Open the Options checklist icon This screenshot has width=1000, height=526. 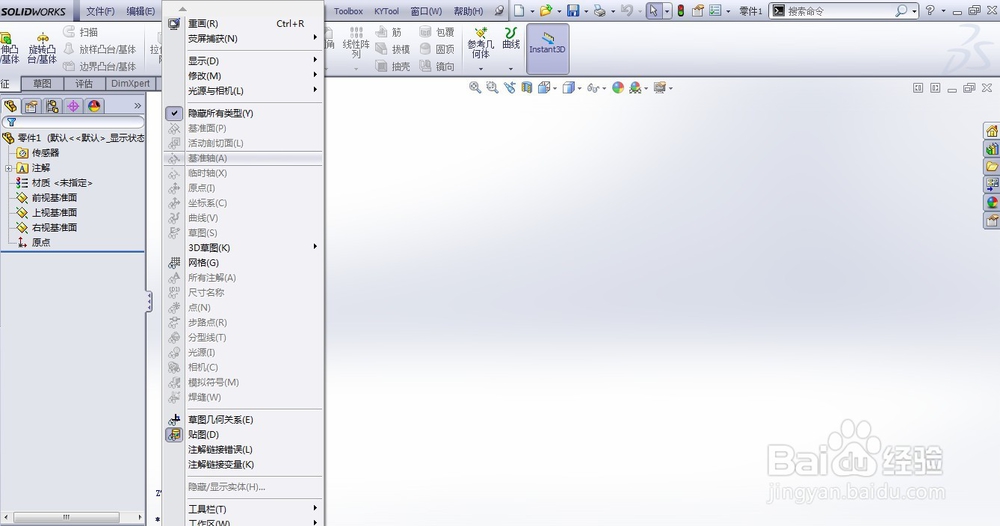pyautogui.click(x=715, y=11)
